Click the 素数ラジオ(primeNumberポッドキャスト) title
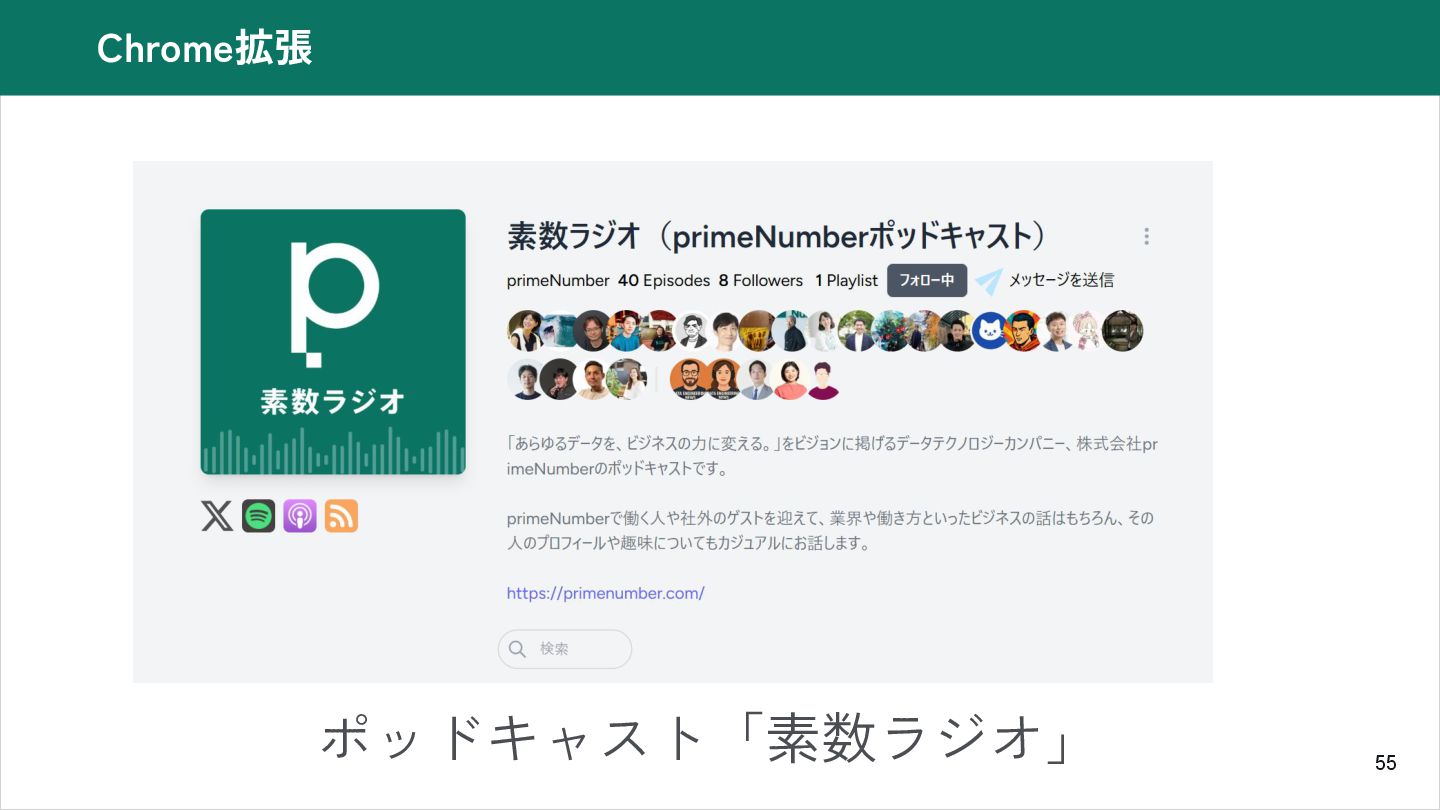The width and height of the screenshot is (1440, 810). point(778,237)
